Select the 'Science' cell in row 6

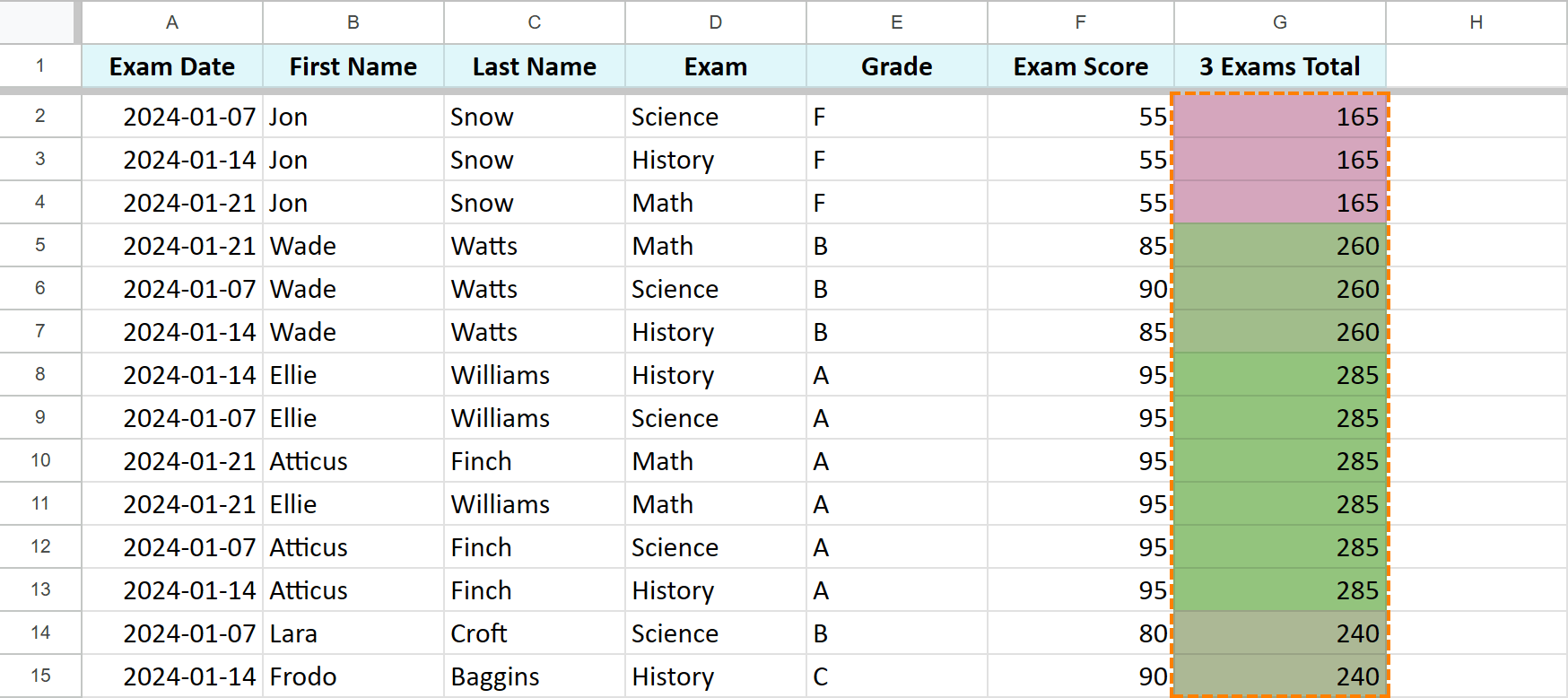[x=715, y=288]
